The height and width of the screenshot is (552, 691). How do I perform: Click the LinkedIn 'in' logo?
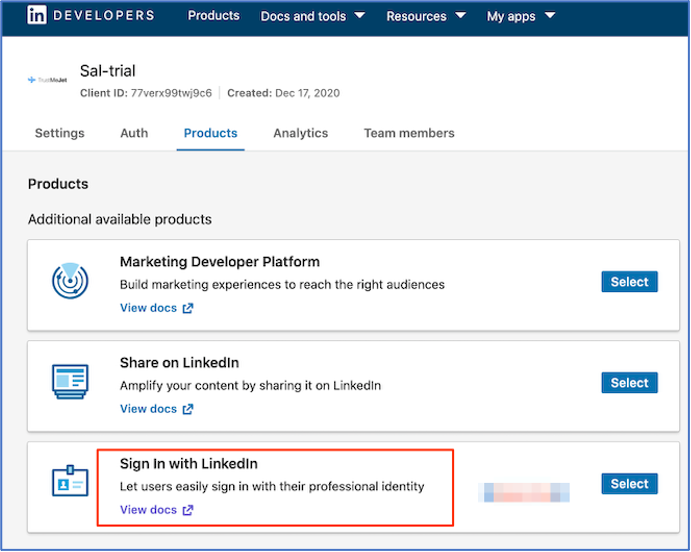(37, 15)
